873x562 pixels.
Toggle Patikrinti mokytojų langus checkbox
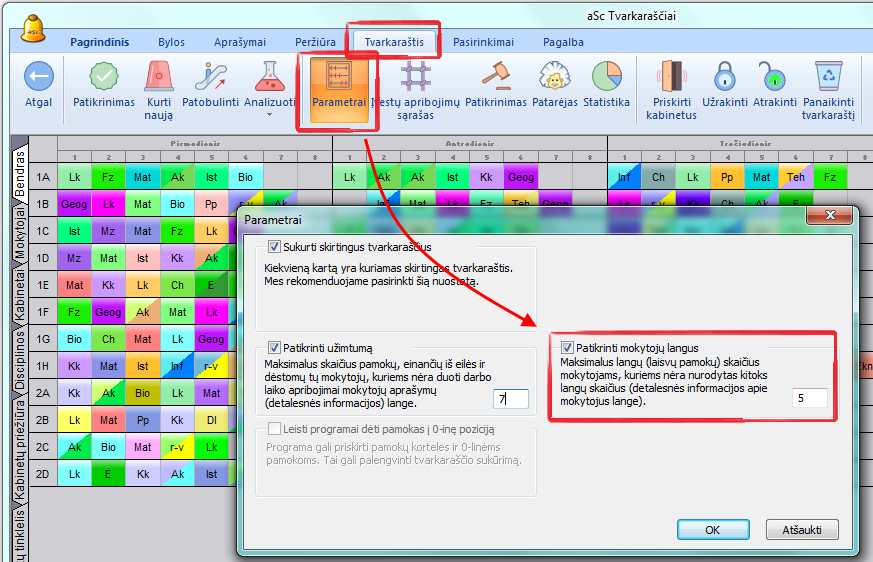pyautogui.click(x=567, y=348)
